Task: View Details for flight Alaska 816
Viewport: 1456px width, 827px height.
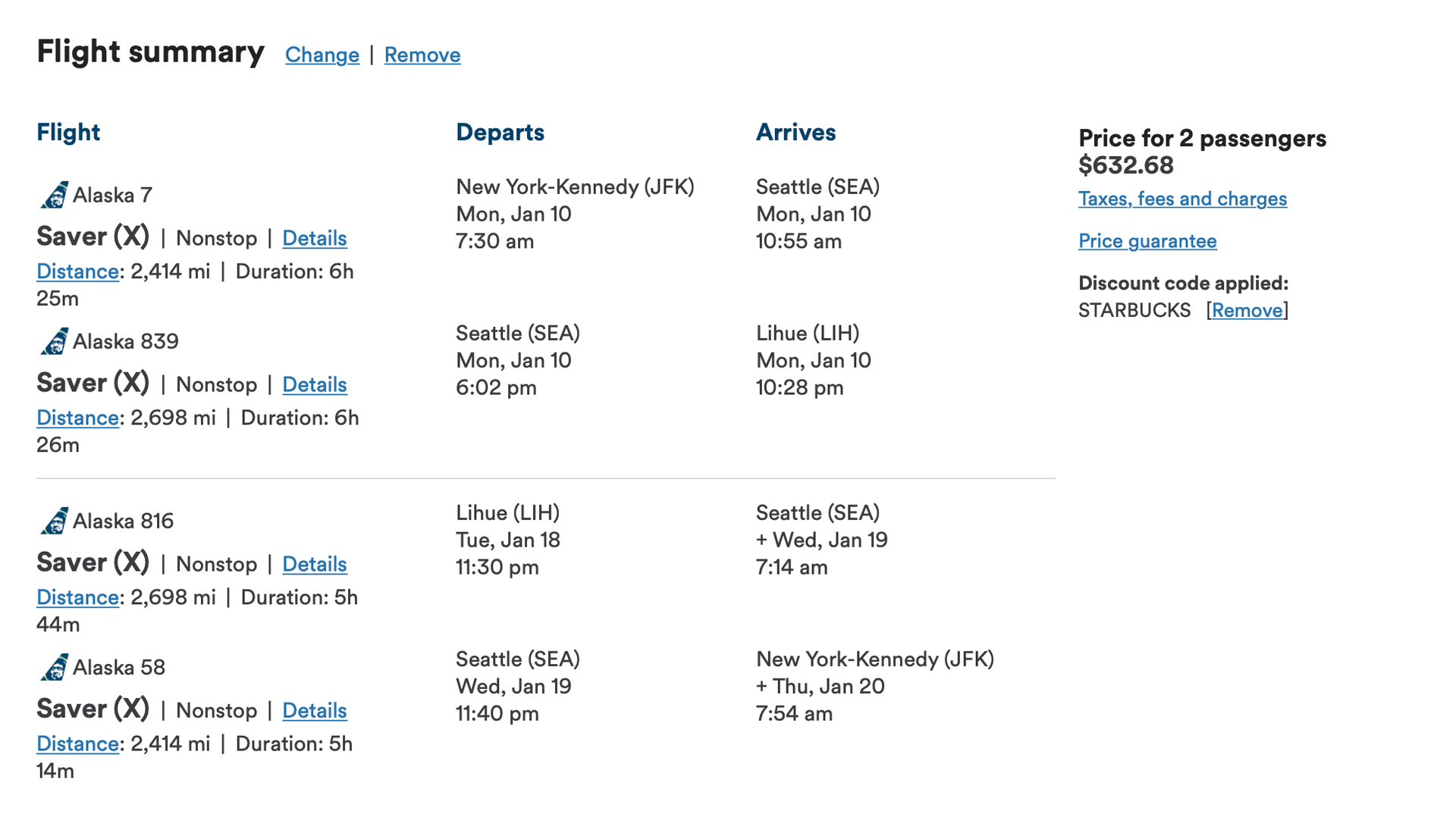Action: (x=314, y=565)
